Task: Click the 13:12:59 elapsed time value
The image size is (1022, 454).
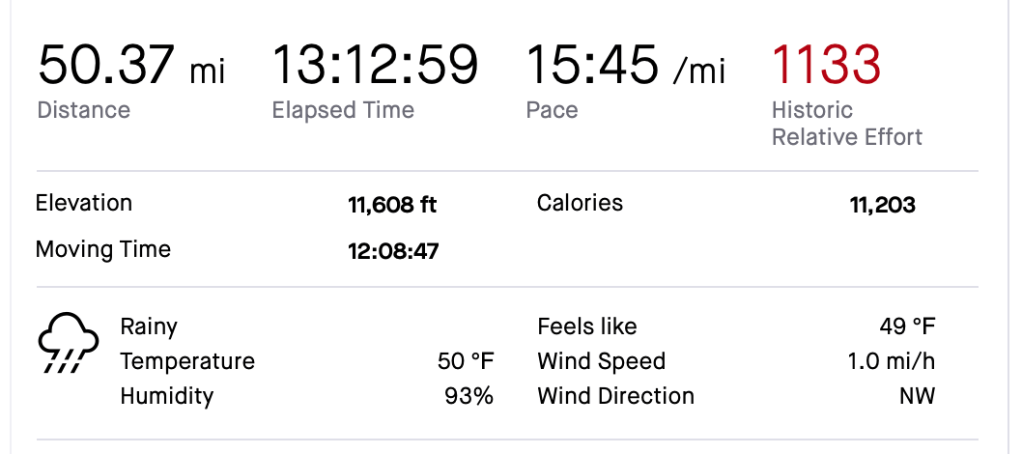Action: (x=375, y=65)
